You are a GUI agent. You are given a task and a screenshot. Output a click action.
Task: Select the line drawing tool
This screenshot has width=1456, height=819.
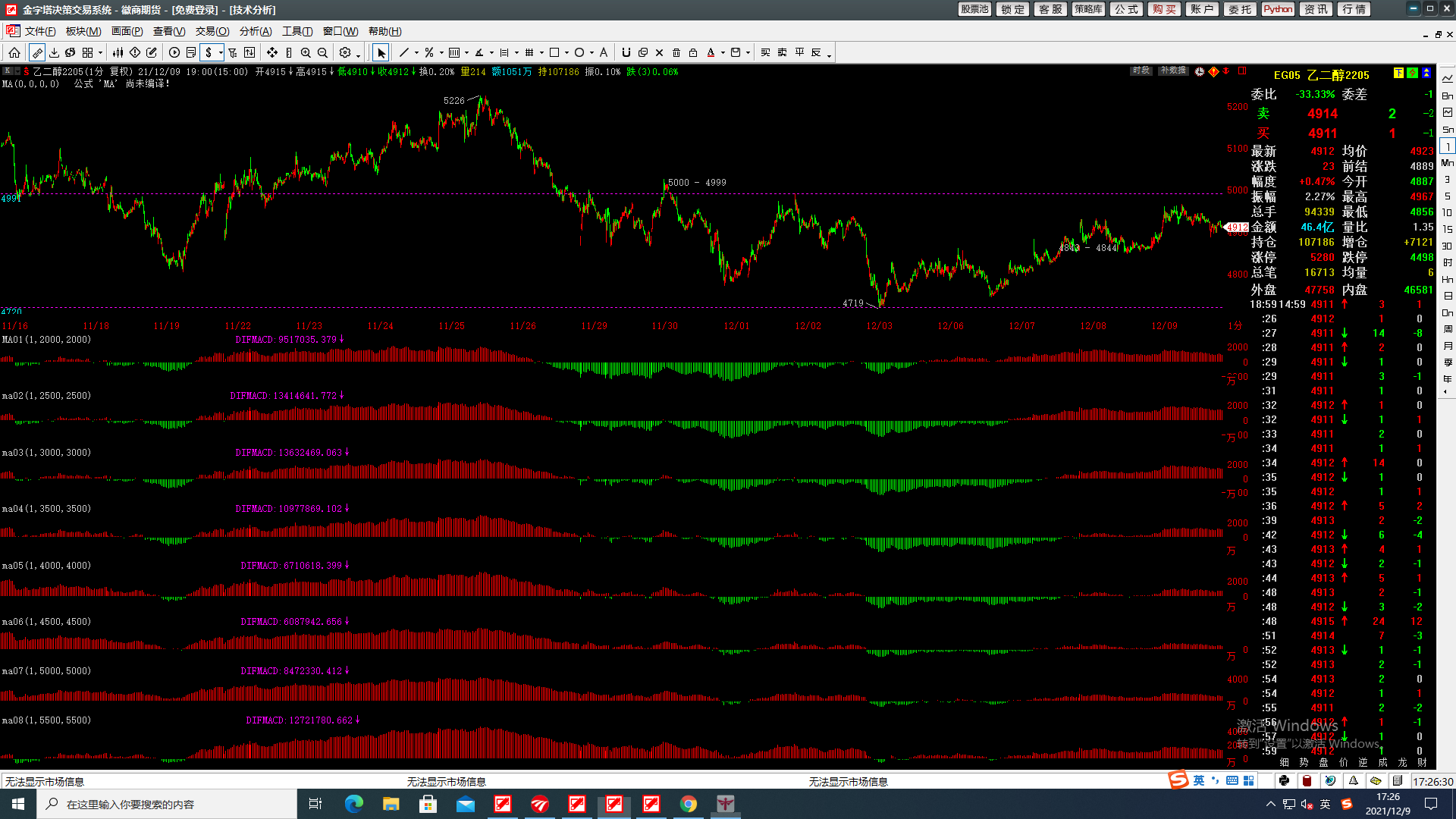(404, 52)
